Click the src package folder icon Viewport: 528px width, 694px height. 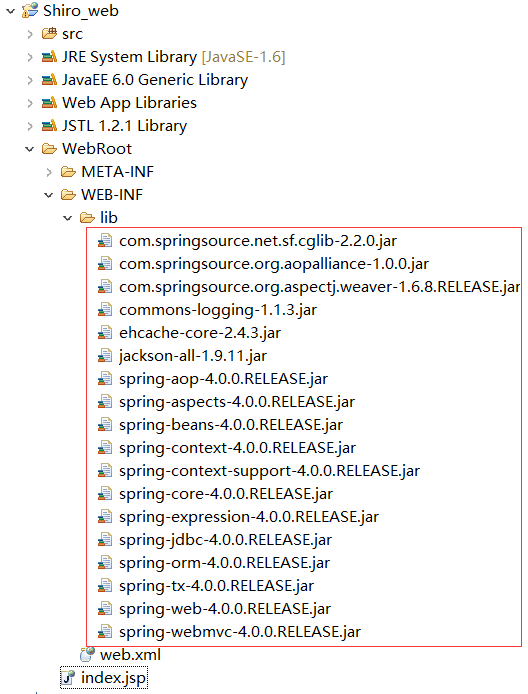coord(49,34)
